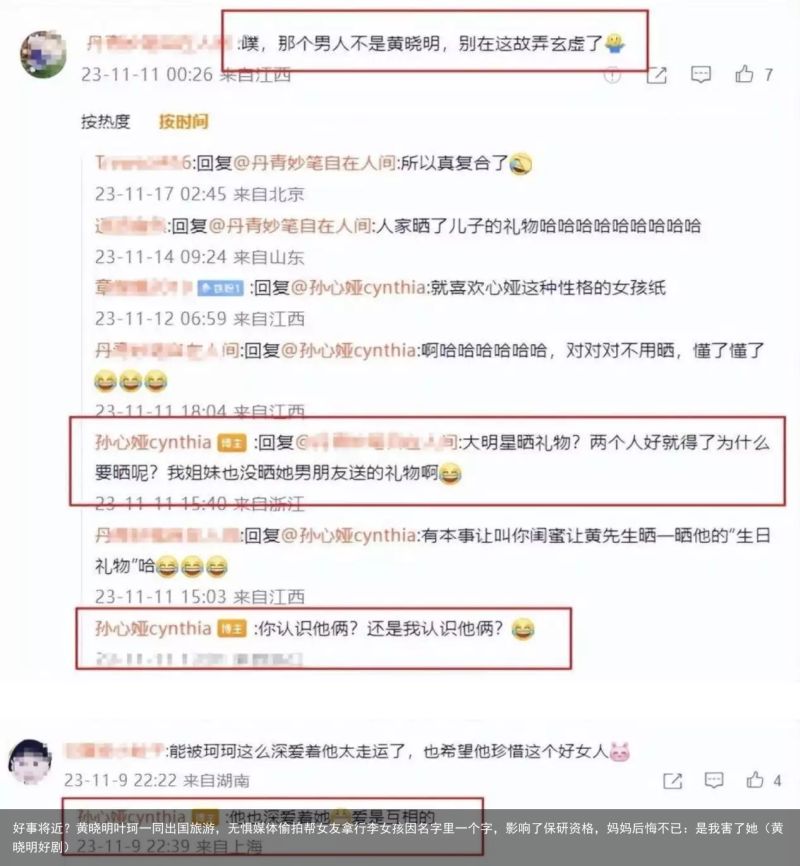This screenshot has width=800, height=866.
Task: Click @丹青妙笔自在人间 mention in 所以真复合了 reply
Action: 314,163
